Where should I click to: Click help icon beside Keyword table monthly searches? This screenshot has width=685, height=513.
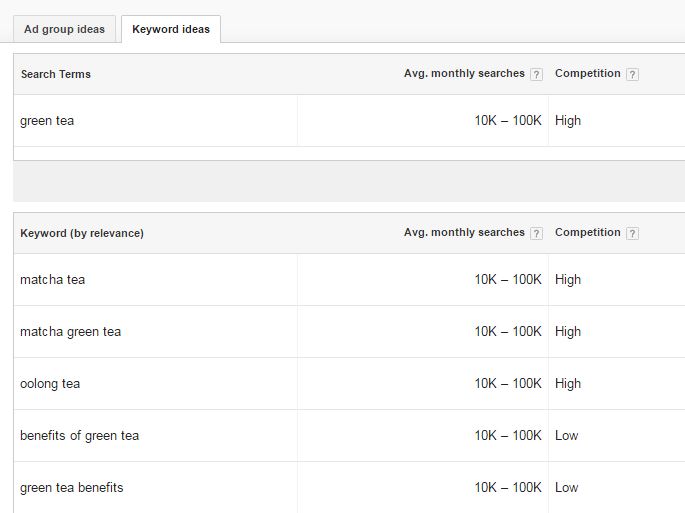[536, 233]
